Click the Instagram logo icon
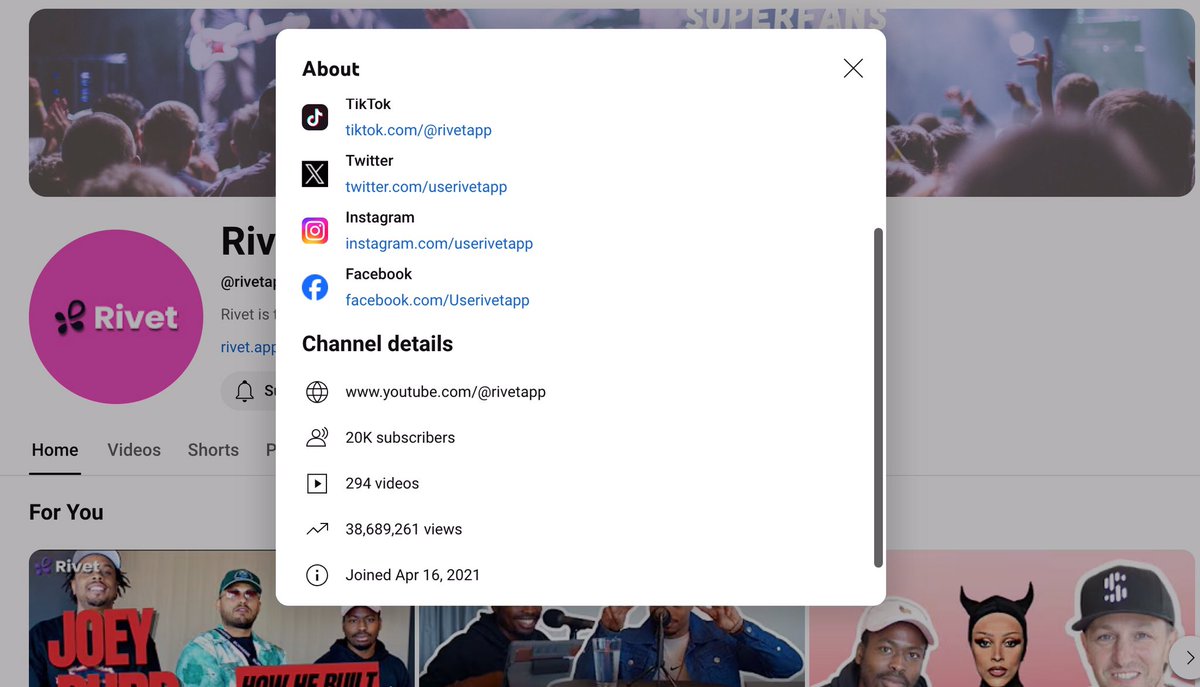Screen dimensions: 1200x687 [x=315, y=231]
